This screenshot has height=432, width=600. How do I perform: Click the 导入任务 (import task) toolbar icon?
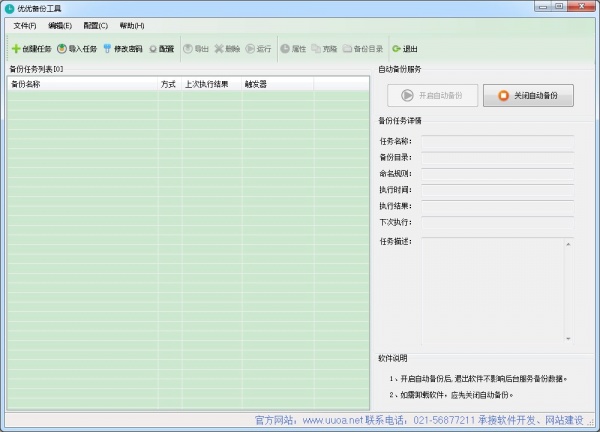point(62,49)
